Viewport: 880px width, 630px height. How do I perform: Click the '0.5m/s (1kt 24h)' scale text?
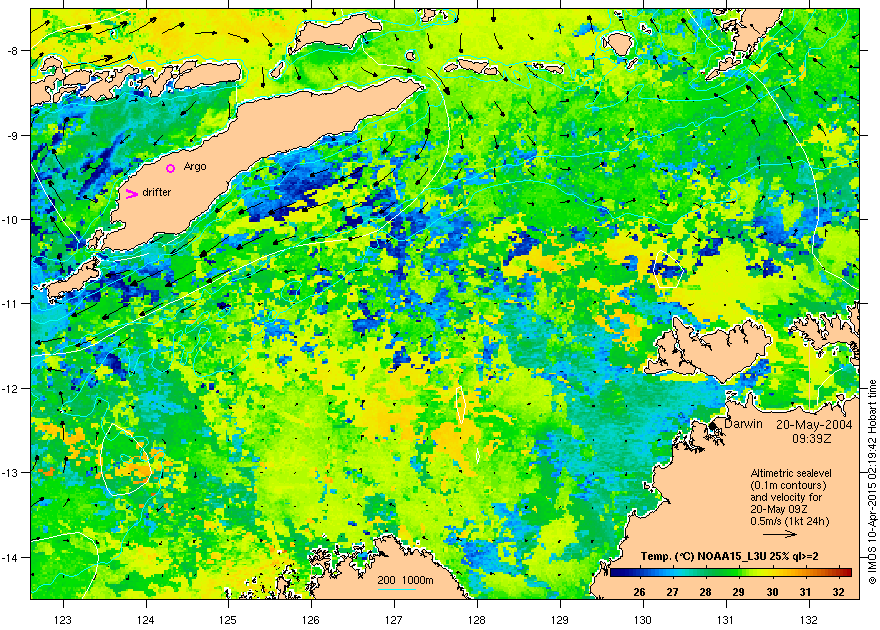pyautogui.click(x=790, y=521)
